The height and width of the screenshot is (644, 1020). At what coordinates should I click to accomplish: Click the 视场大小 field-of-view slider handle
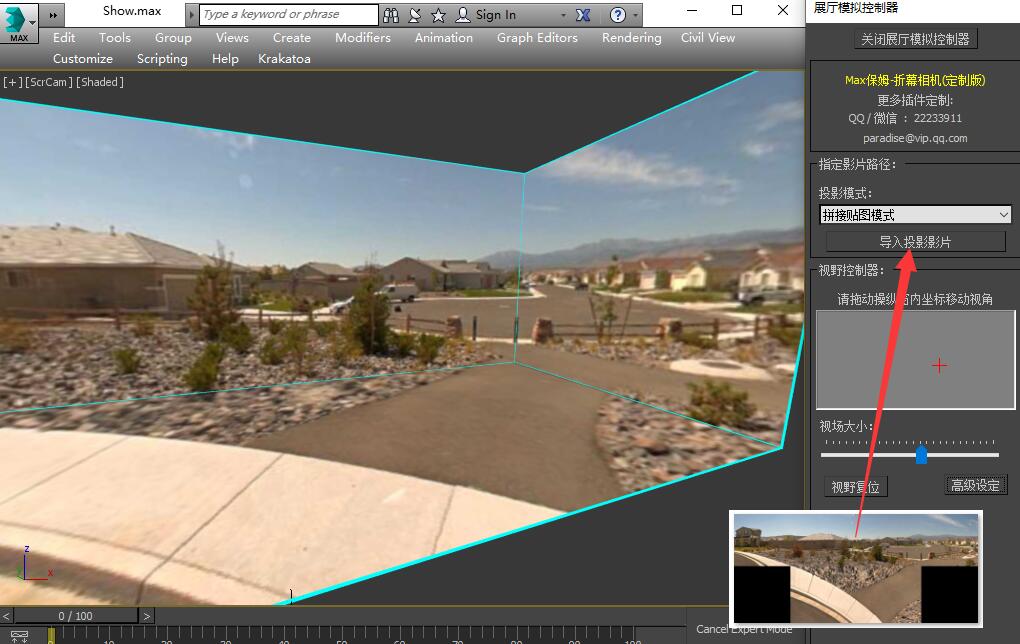pos(921,455)
